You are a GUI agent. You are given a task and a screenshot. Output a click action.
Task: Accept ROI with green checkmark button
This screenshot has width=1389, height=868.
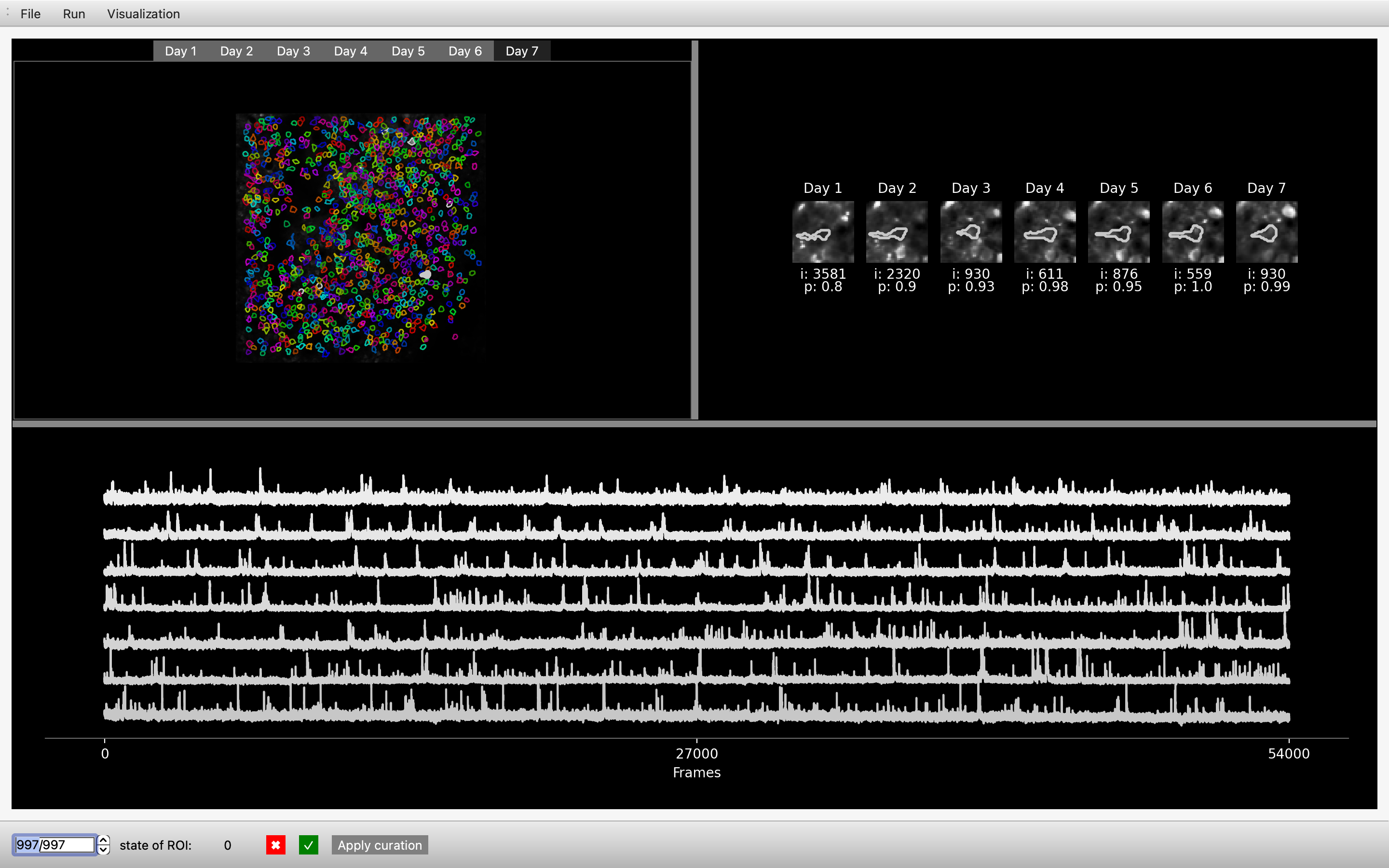(309, 845)
